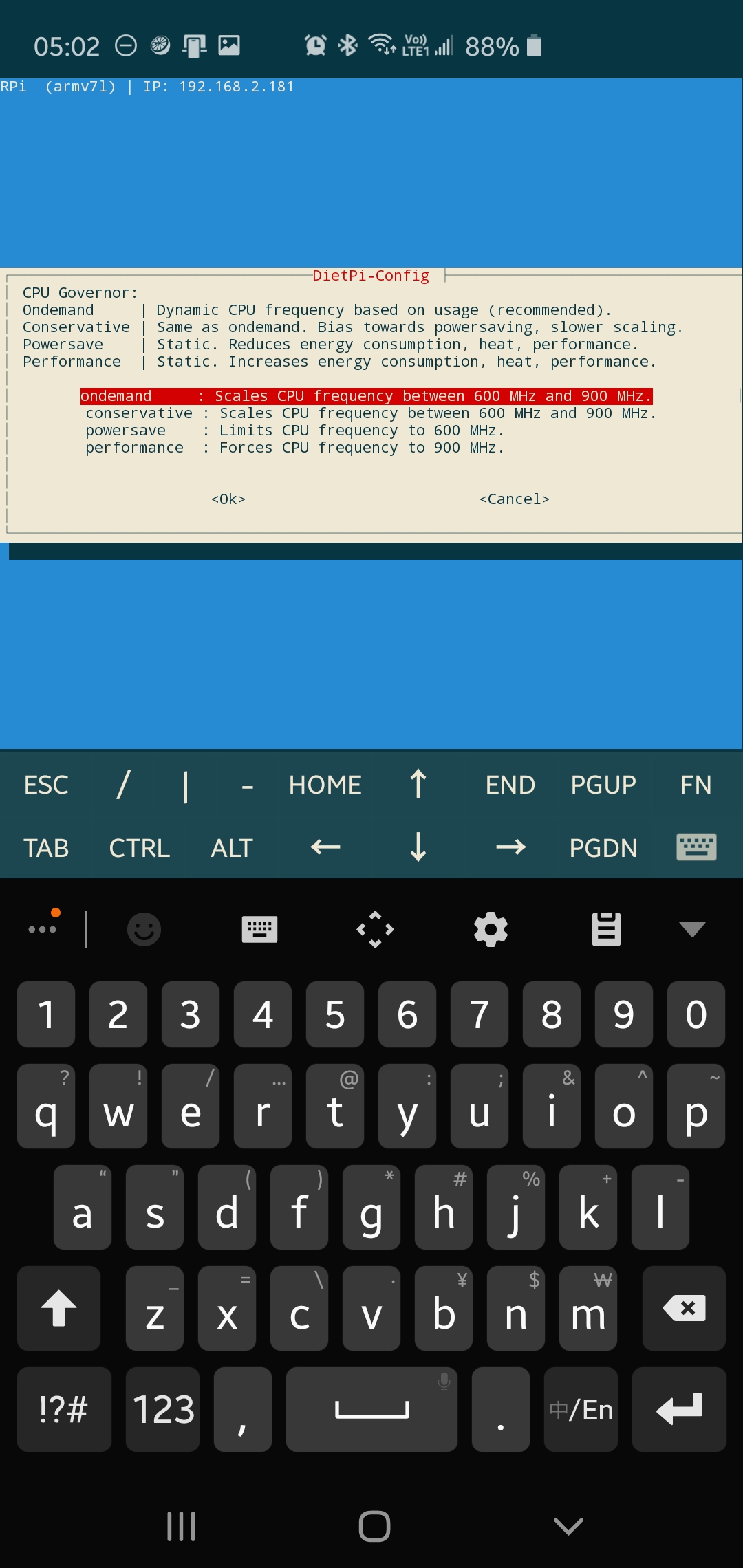Screen dimensions: 743x1568
Task: Select the performance governor option
Action: (x=295, y=448)
